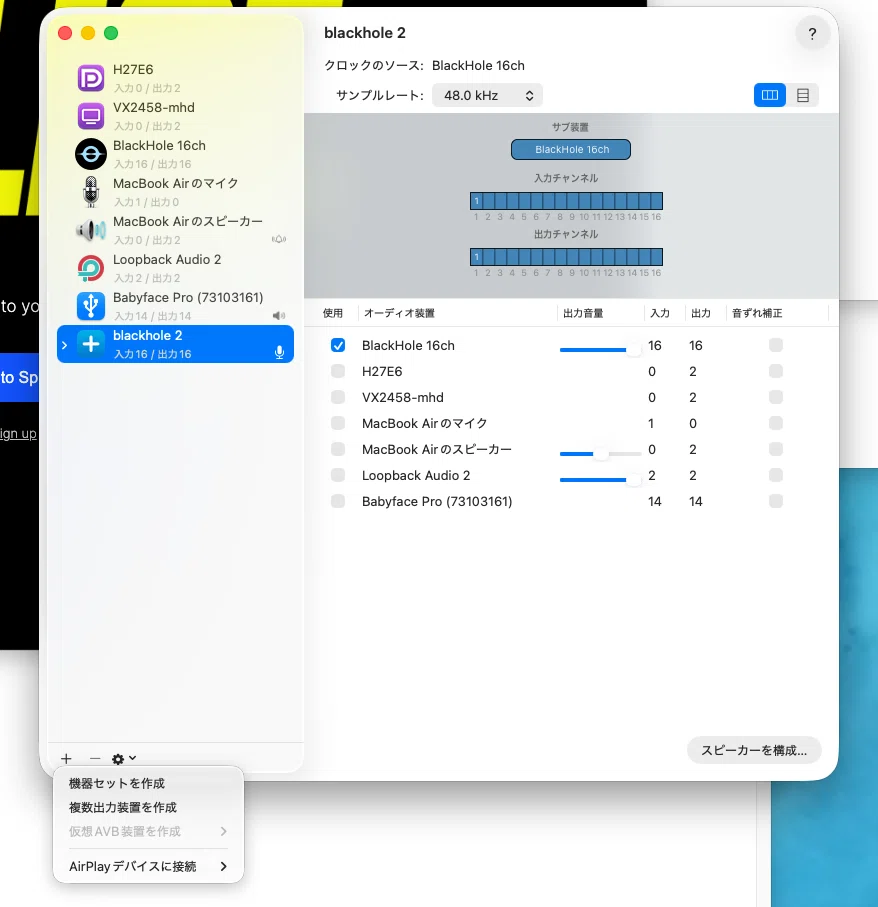Viewport: 878px width, 907px height.
Task: Click the MacBook Air speaker icon
Action: (91, 230)
